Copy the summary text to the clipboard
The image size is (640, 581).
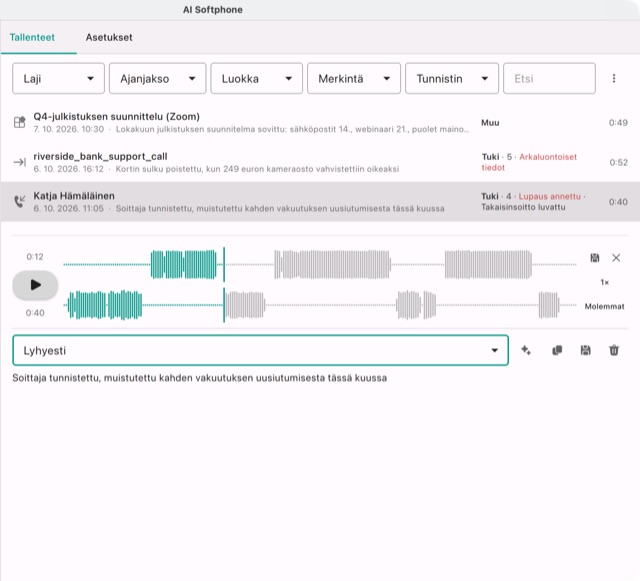tap(557, 350)
